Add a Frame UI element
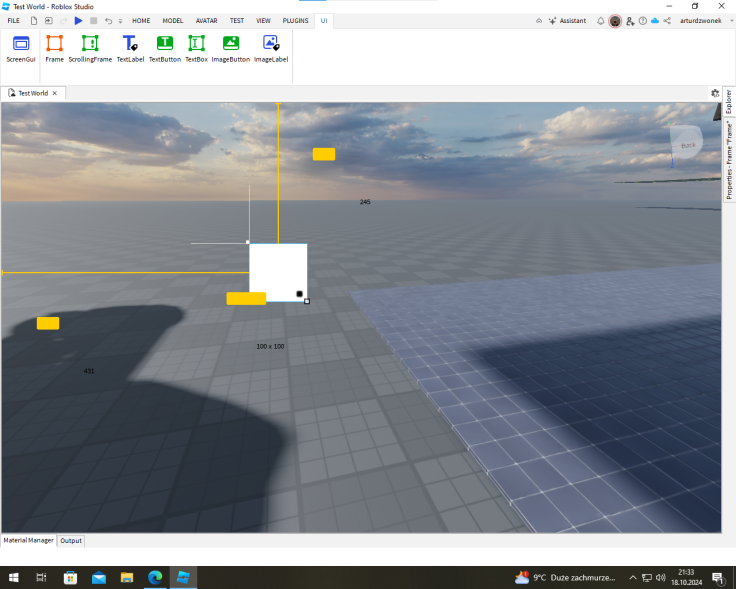Image resolution: width=736 pixels, height=589 pixels. pyautogui.click(x=54, y=49)
